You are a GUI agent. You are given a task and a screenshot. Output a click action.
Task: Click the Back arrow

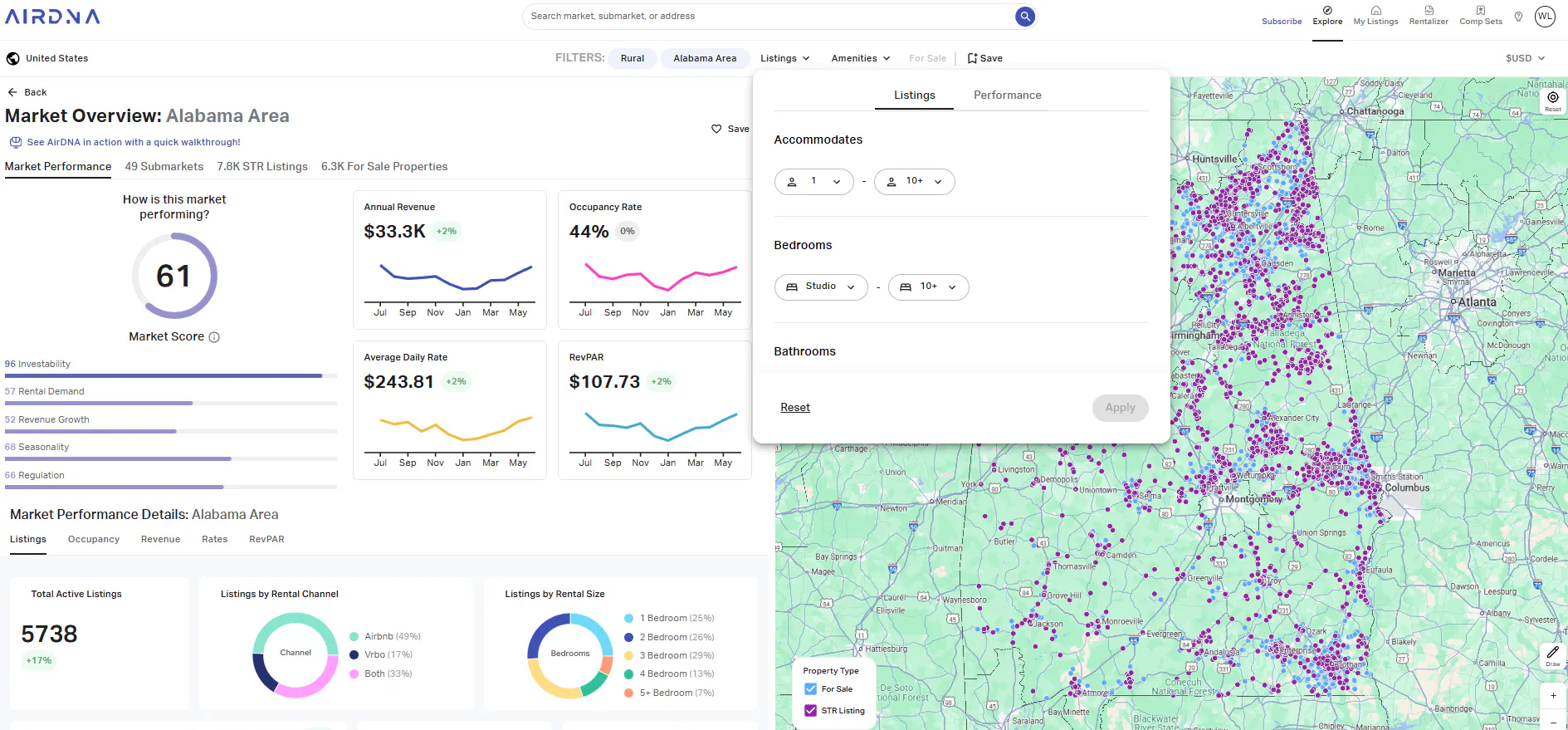pos(12,92)
